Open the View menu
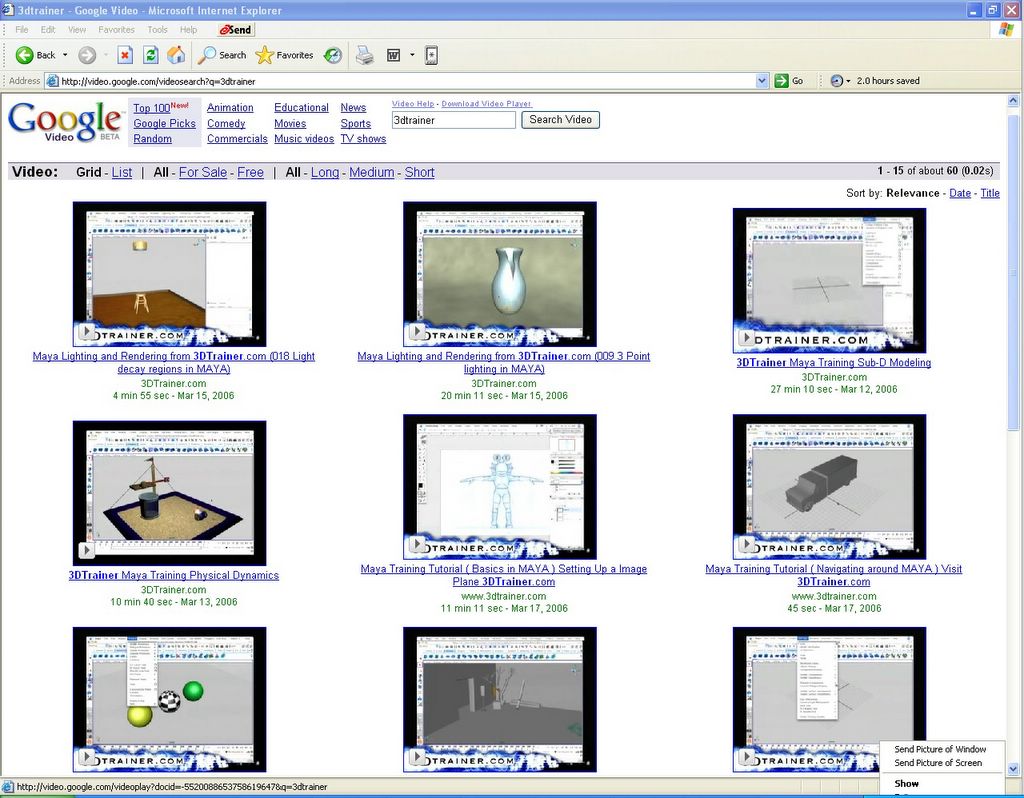 point(77,29)
